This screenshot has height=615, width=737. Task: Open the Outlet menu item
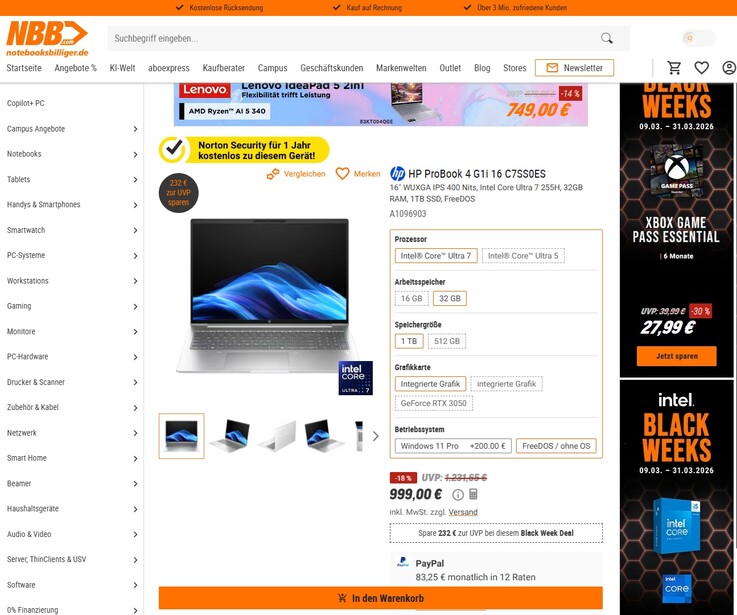450,68
